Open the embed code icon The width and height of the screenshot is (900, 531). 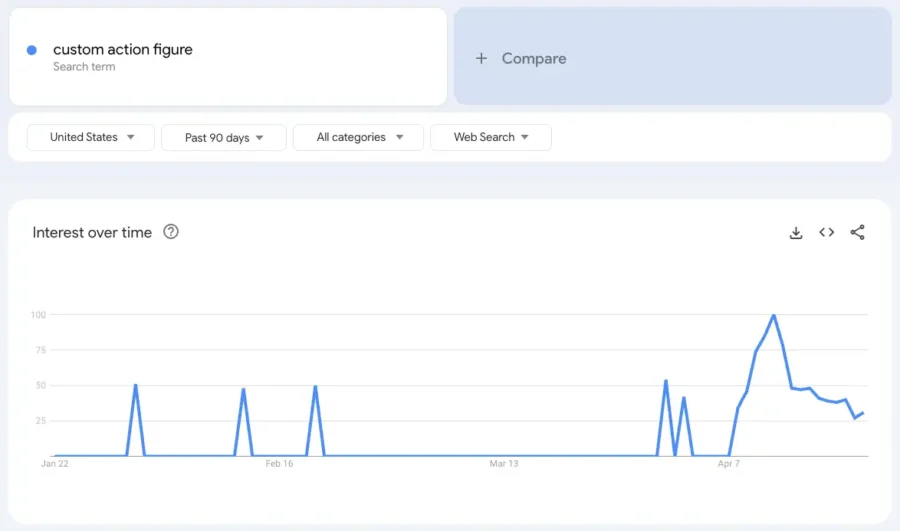tap(827, 232)
